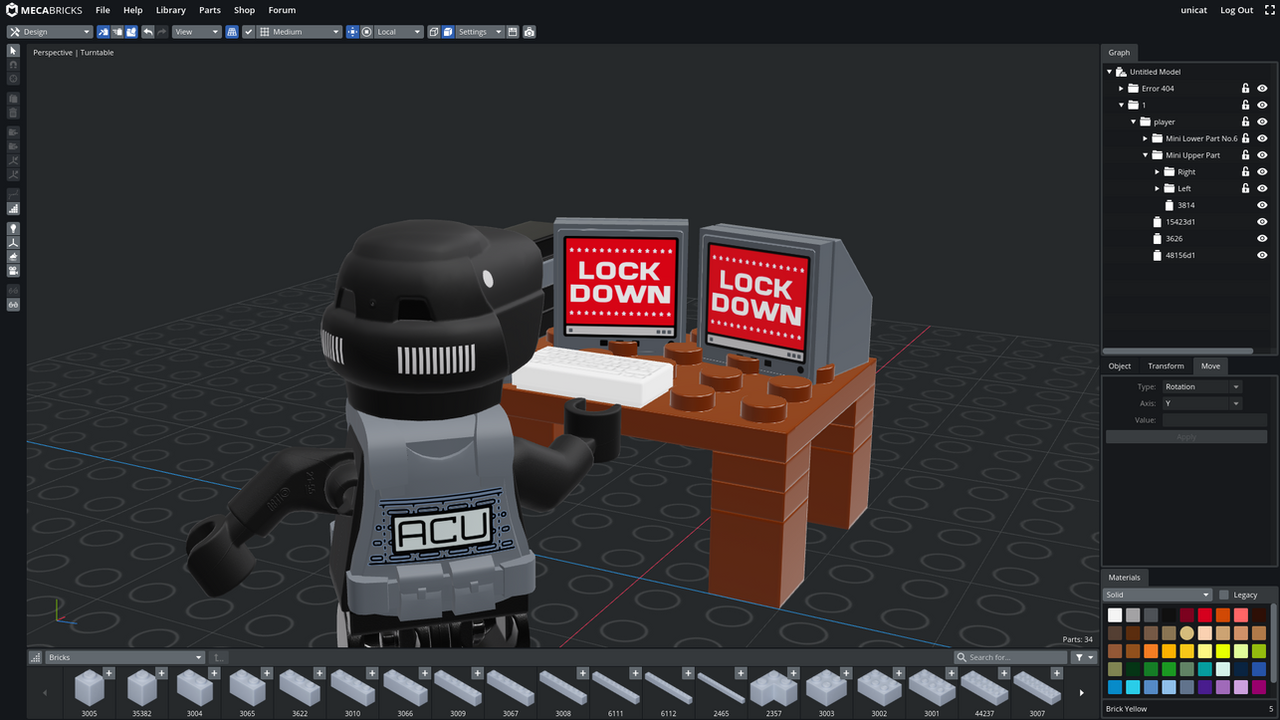The height and width of the screenshot is (720, 1280).
Task: Open the Settings dropdown
Action: tap(480, 32)
